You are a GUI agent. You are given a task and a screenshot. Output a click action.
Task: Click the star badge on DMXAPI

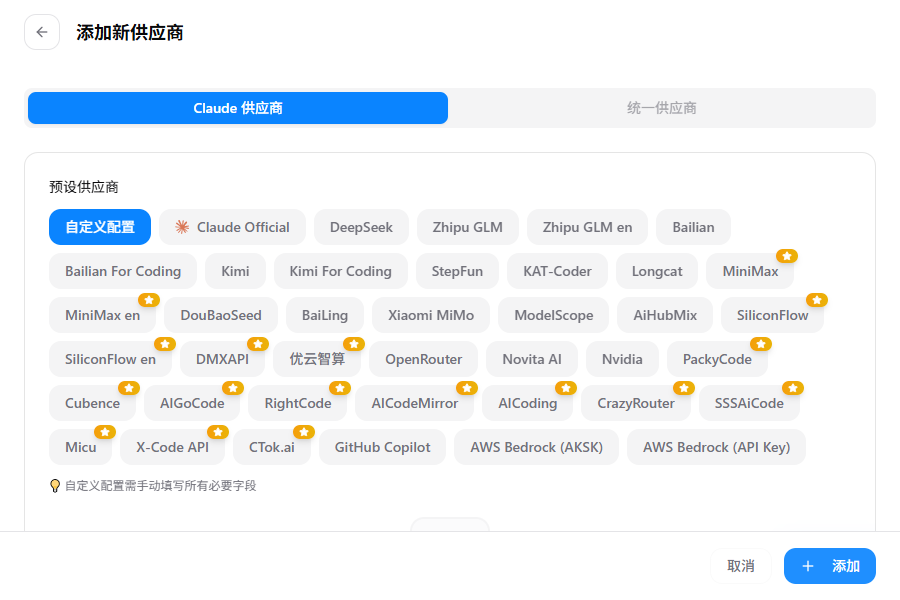(258, 344)
